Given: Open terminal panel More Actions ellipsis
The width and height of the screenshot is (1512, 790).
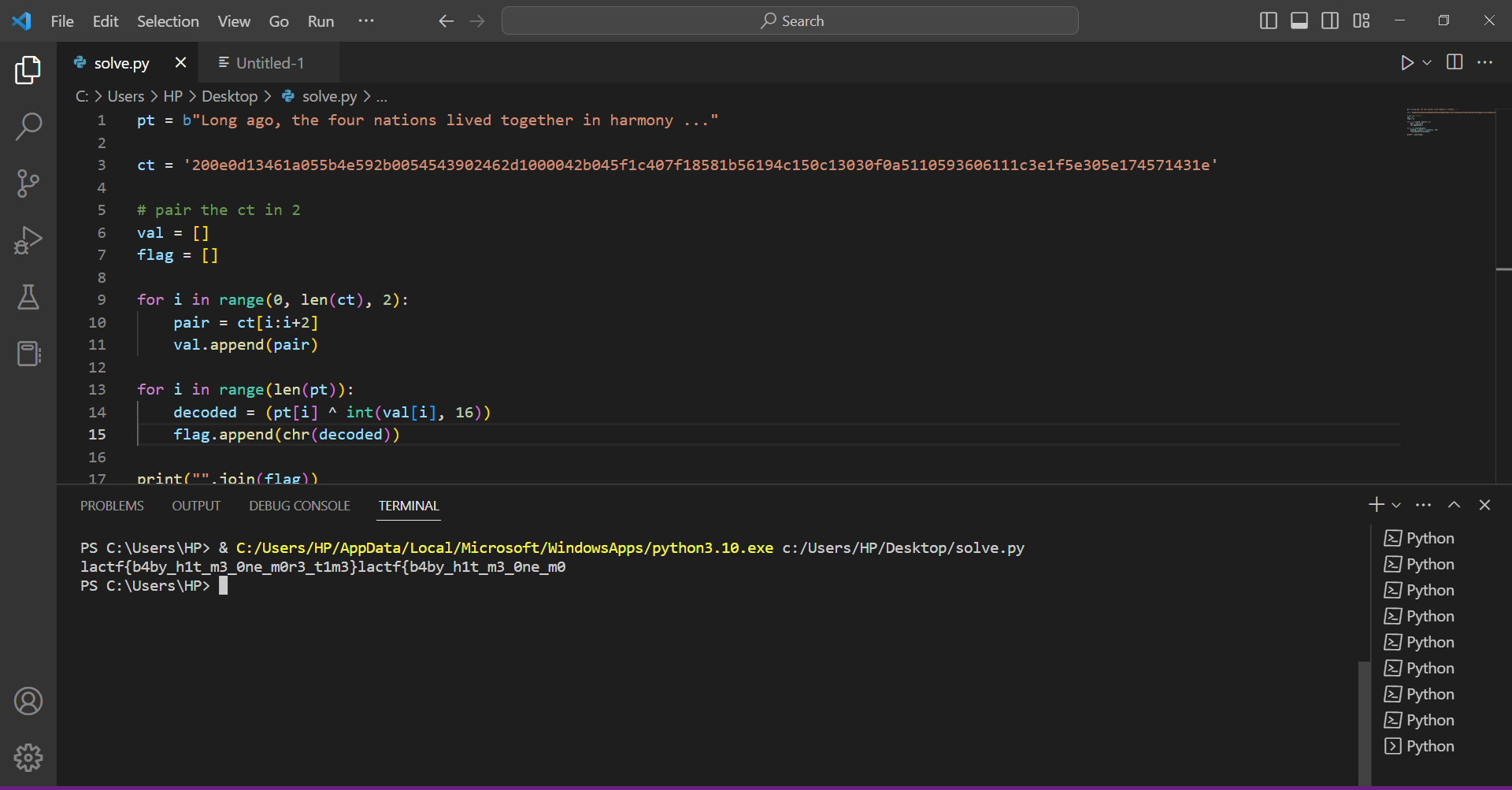Looking at the screenshot, I should [1423, 505].
